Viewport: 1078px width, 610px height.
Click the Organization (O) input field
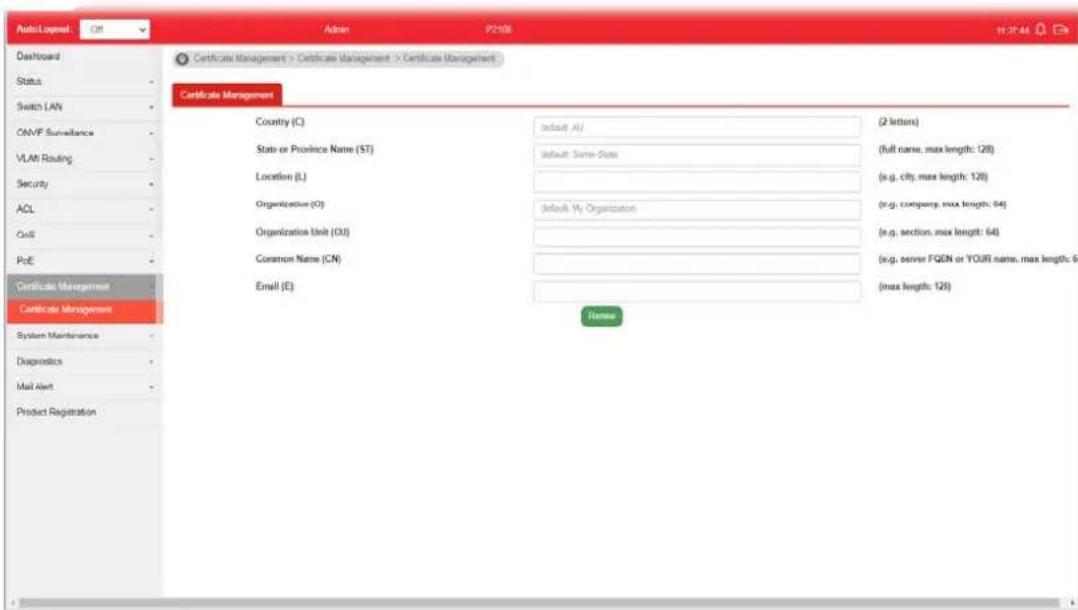pyautogui.click(x=696, y=208)
